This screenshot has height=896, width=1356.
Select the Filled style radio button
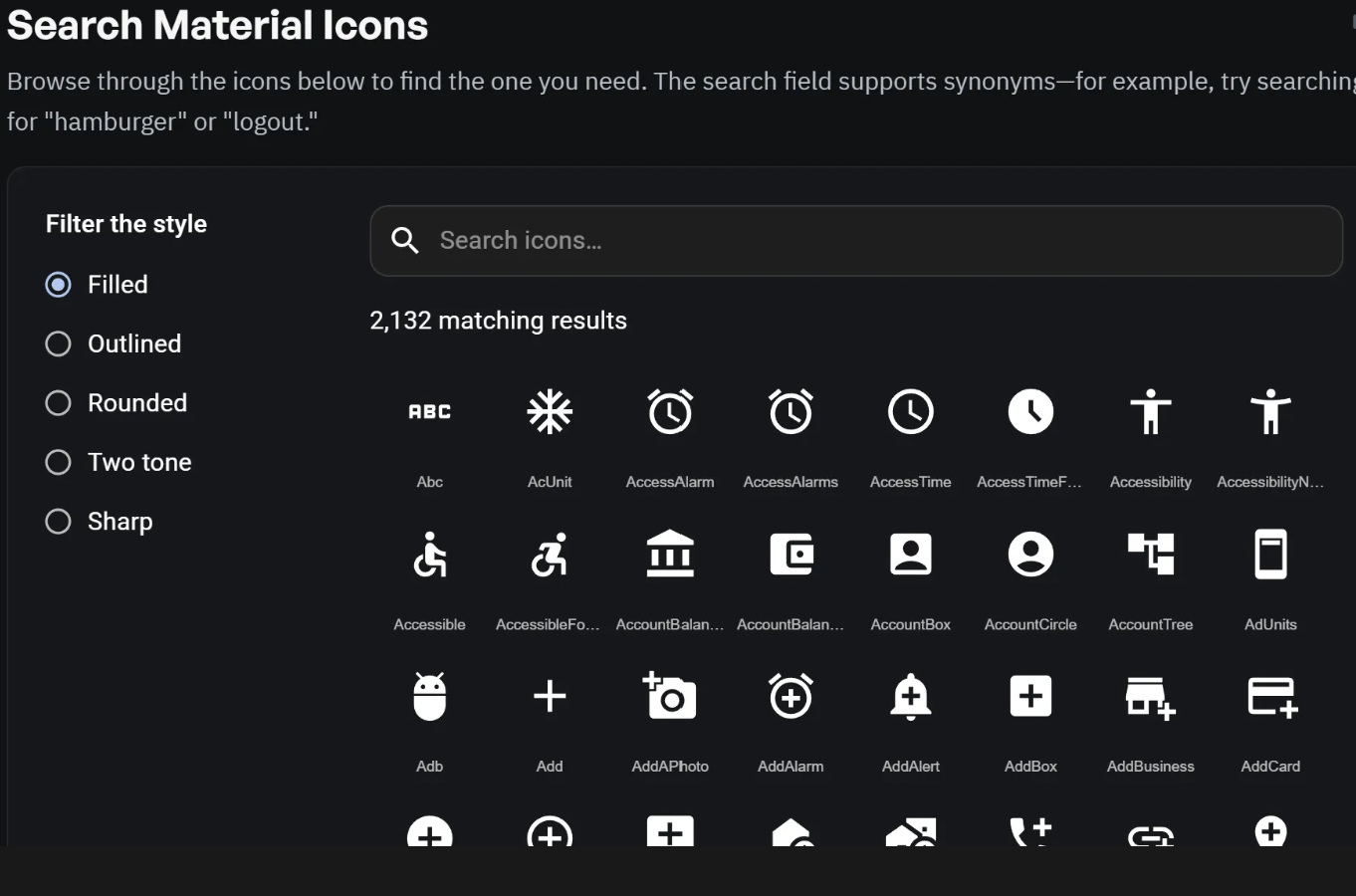59,285
